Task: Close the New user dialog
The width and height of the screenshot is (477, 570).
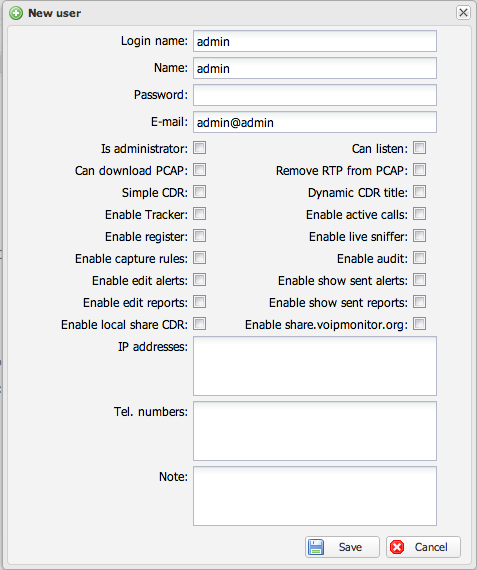Action: point(463,13)
